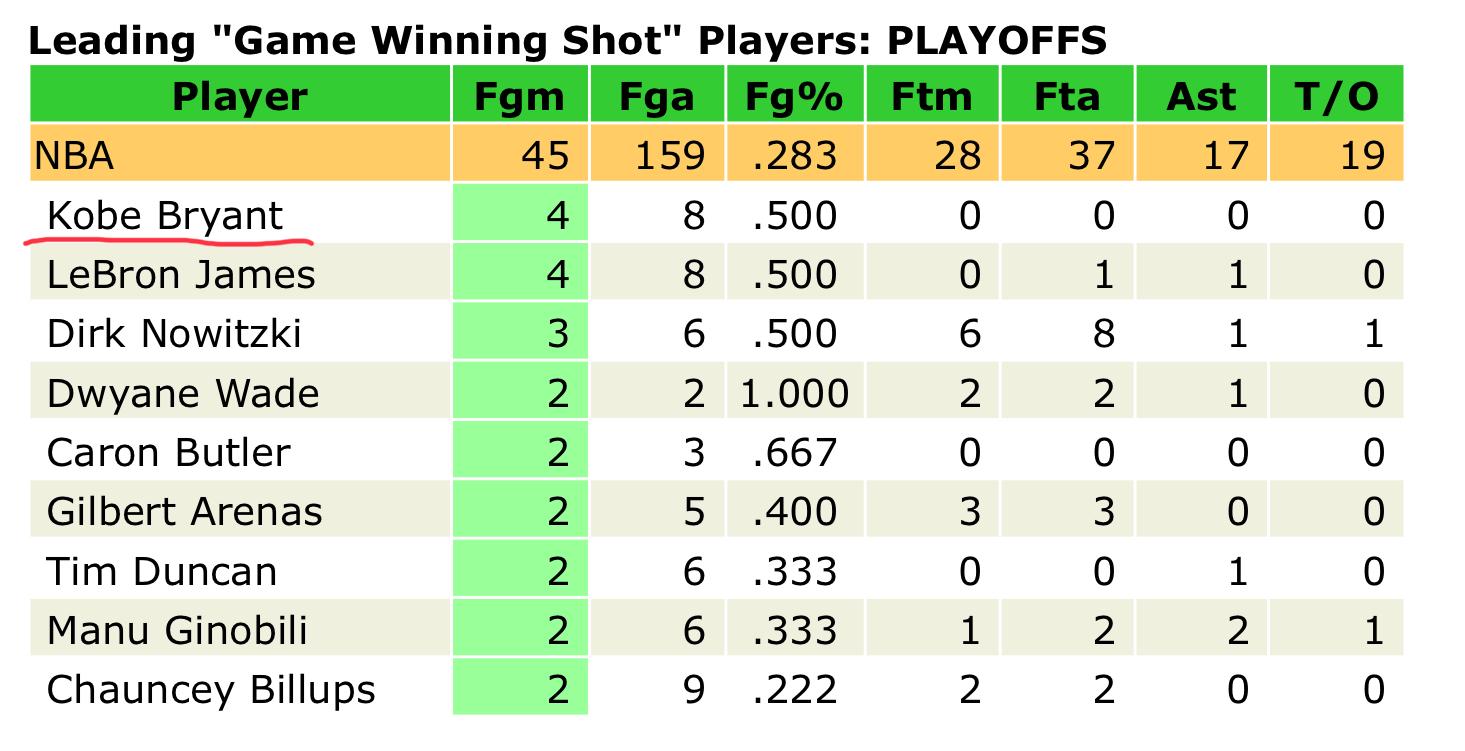The image size is (1465, 751).
Task: Click Dwyane Wade player name
Action: tap(183, 393)
